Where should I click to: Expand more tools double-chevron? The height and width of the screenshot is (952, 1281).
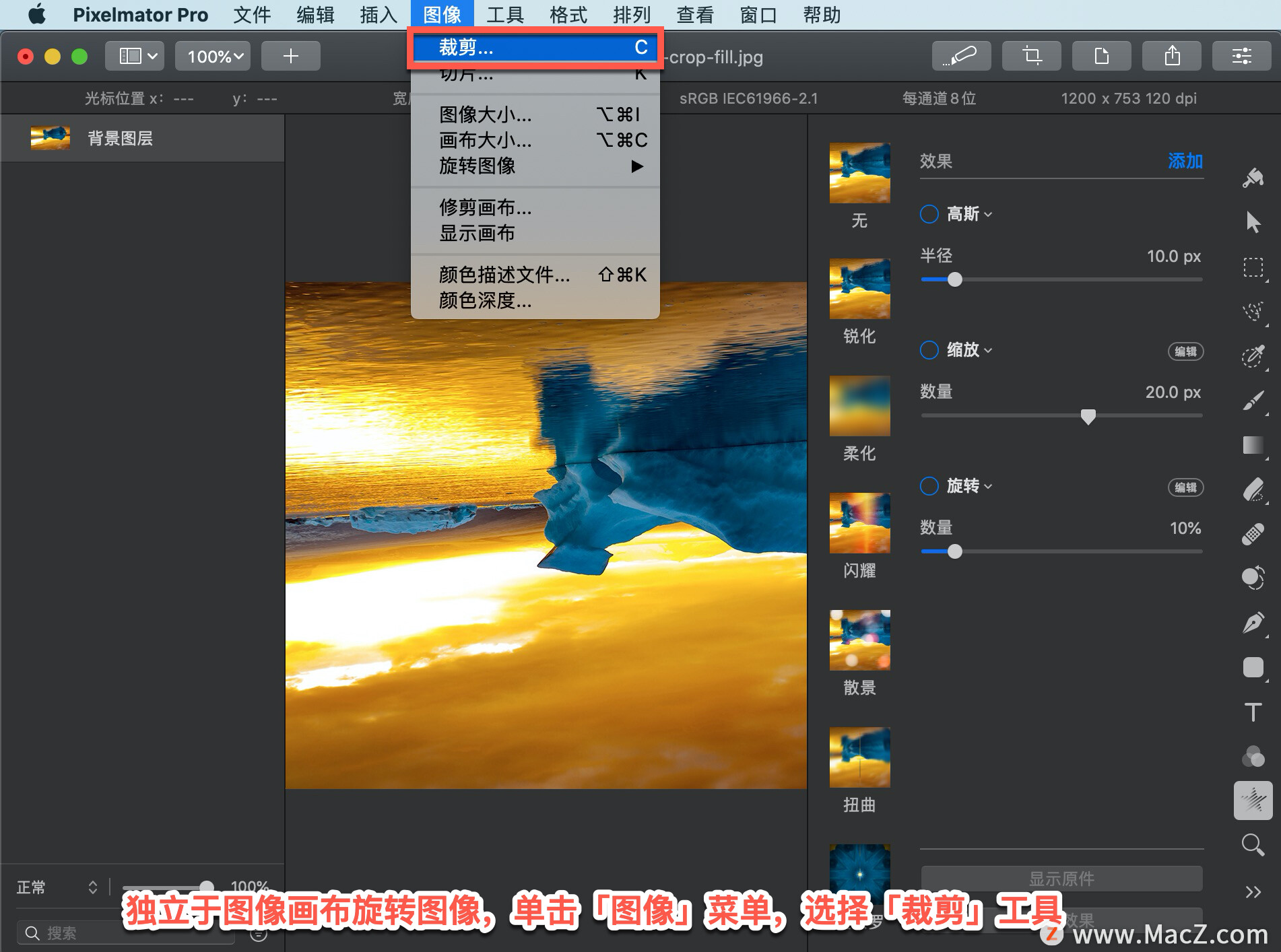pos(1253,892)
